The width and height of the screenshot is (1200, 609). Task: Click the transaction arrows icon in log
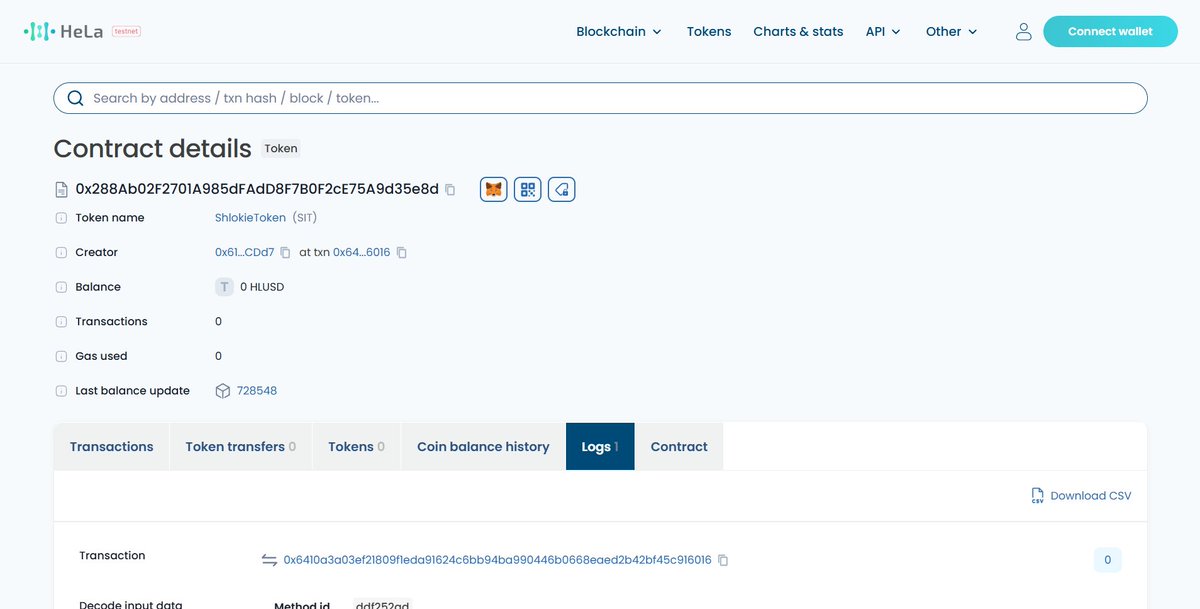269,560
